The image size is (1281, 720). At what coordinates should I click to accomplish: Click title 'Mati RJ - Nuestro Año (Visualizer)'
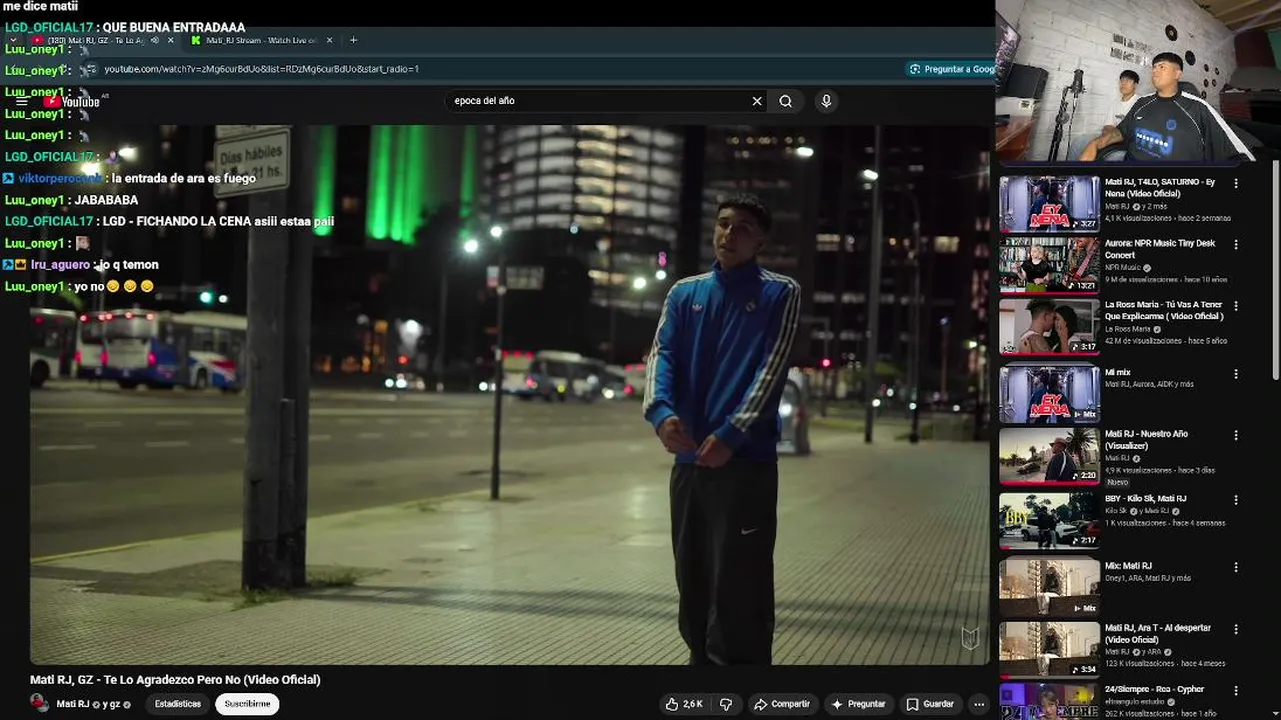click(1146, 440)
